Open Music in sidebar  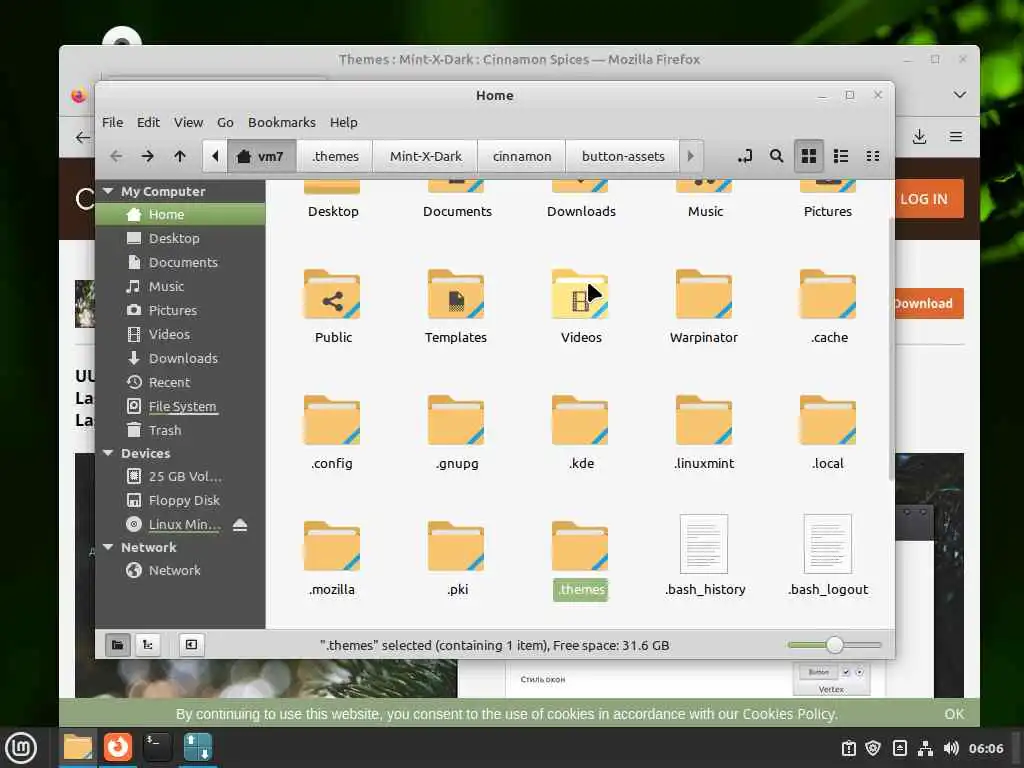180,286
